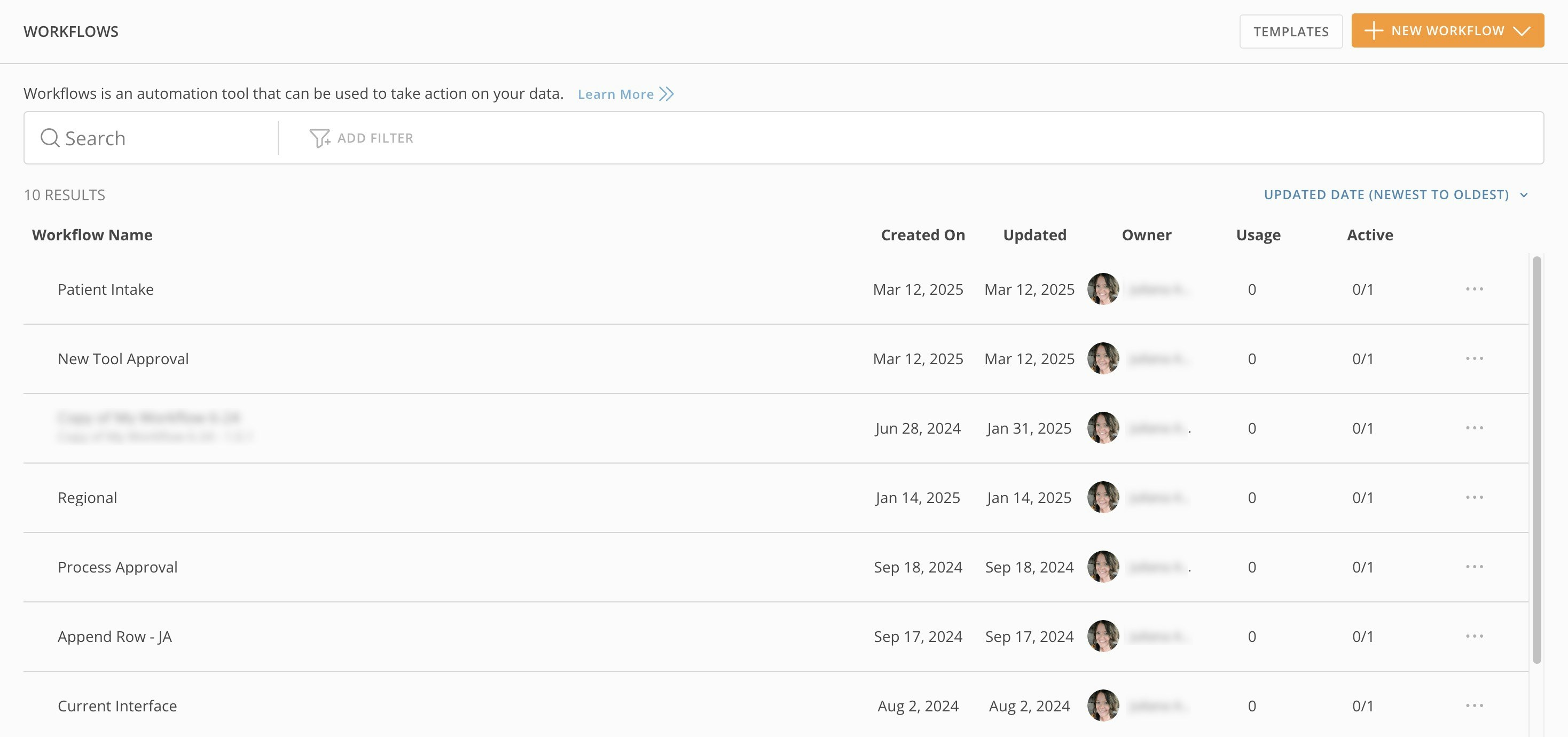Open the Patient Intake workflow
Viewport: 1568px width, 737px height.
pyautogui.click(x=105, y=289)
